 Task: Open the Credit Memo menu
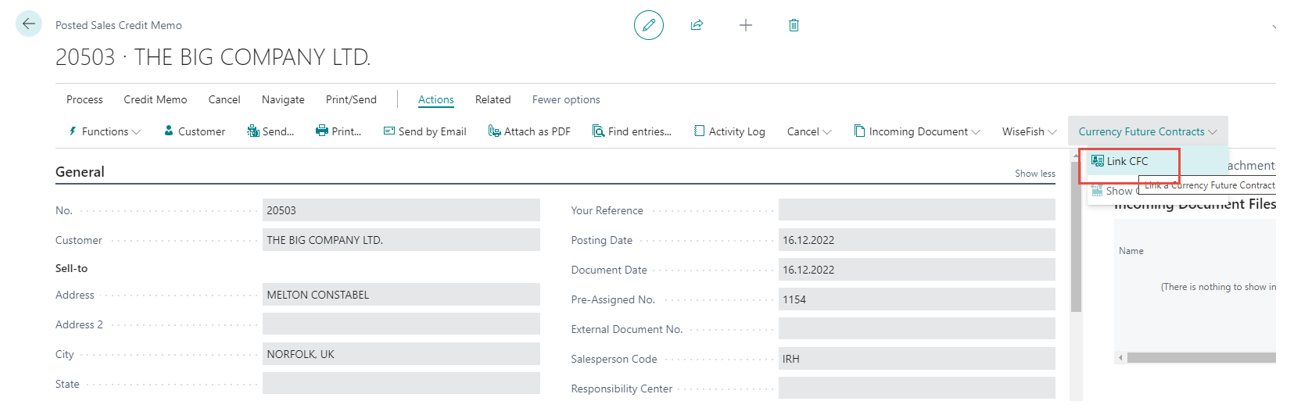155,99
